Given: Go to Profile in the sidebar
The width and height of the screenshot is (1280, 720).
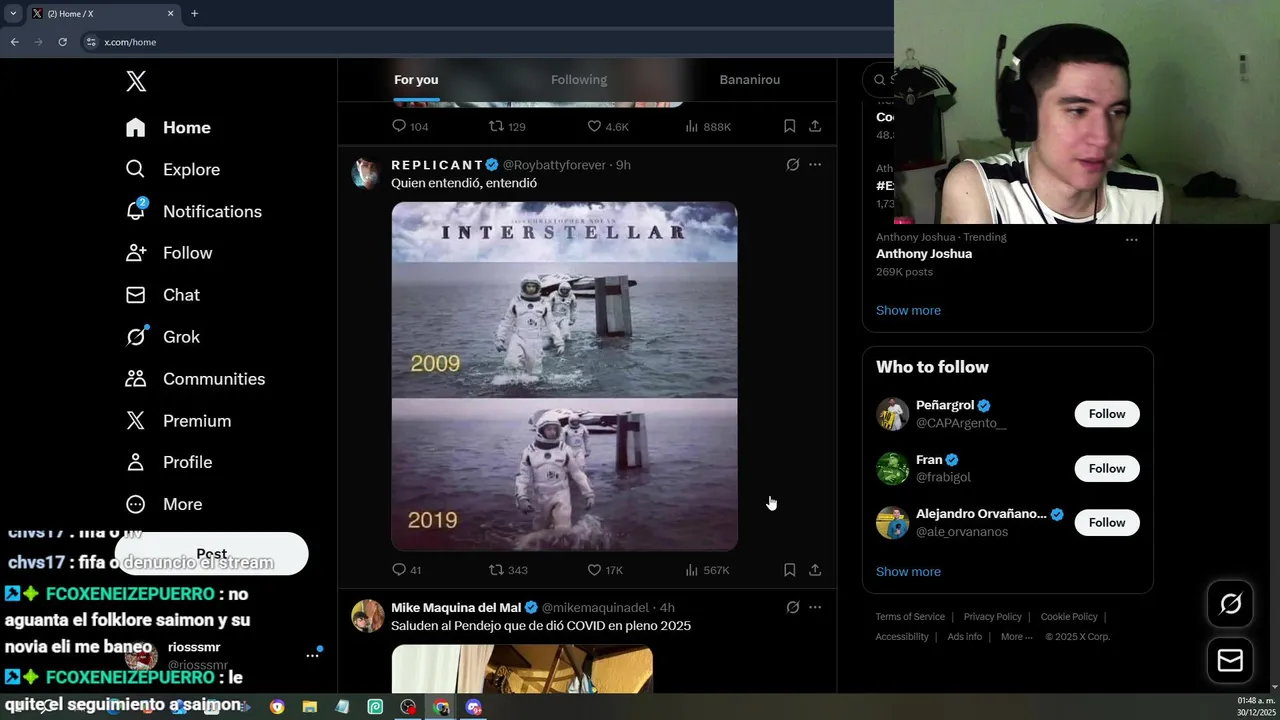Looking at the screenshot, I should pos(168,462).
